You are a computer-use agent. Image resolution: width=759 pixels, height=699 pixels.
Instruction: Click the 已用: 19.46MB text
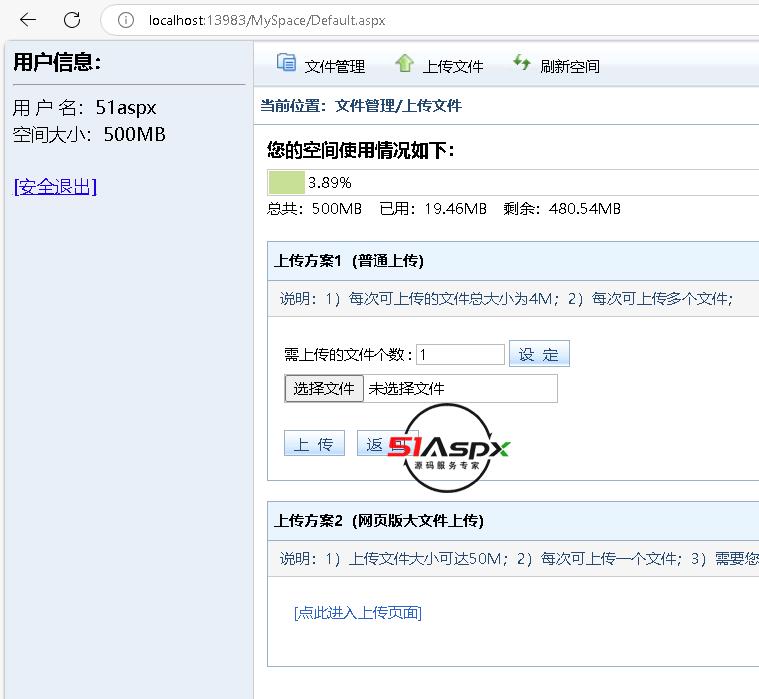pos(433,209)
